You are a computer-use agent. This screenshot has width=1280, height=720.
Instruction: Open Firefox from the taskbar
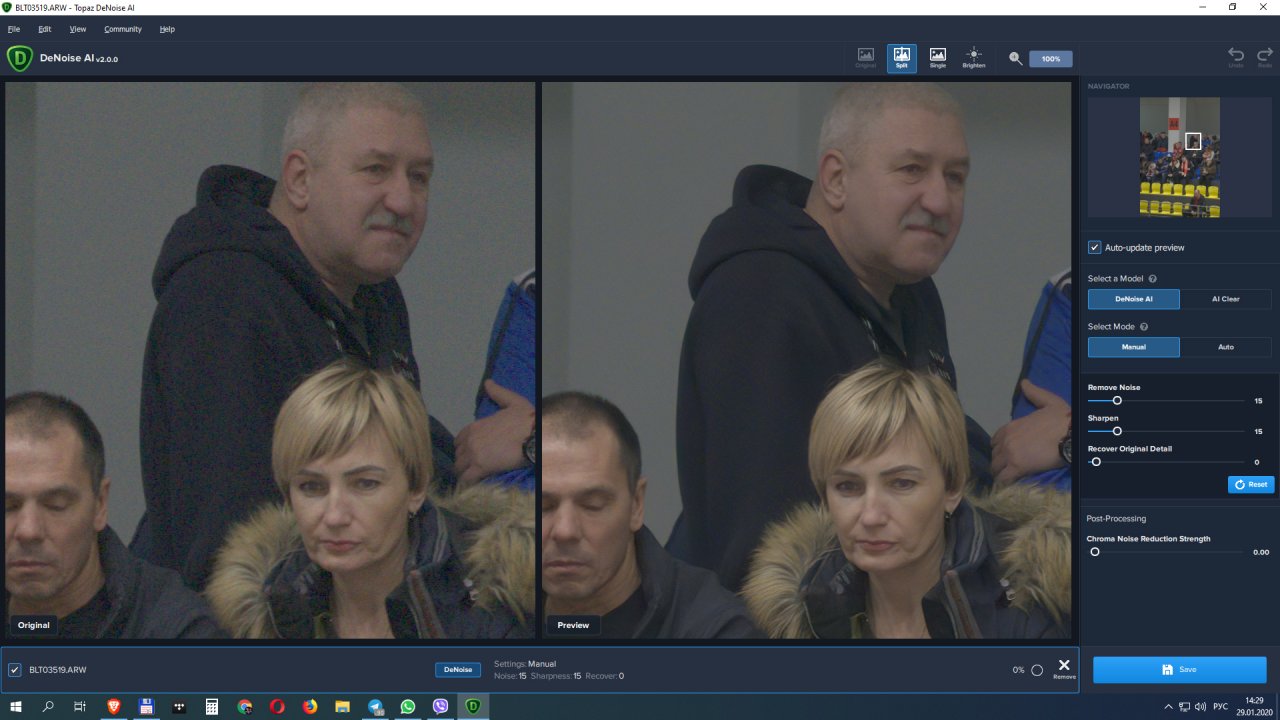pyautogui.click(x=310, y=706)
